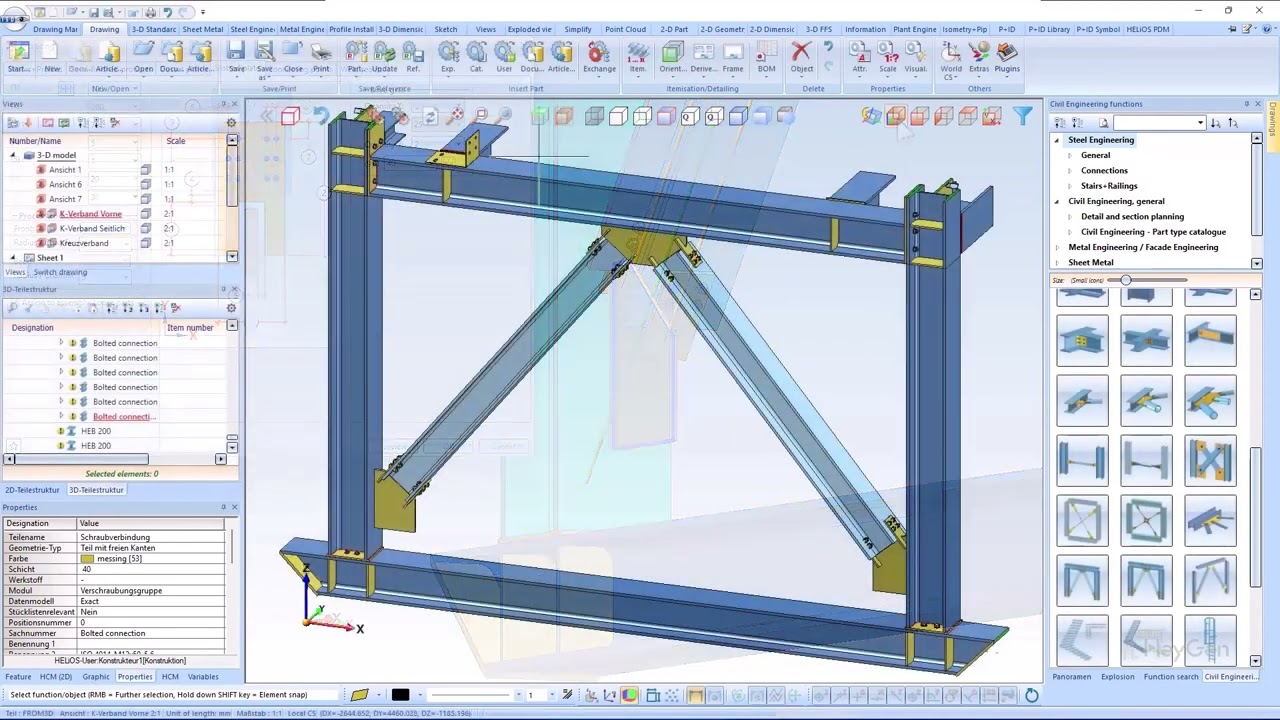Click the Scale properties icon
Image resolution: width=1280 pixels, height=720 pixels.
[x=887, y=56]
